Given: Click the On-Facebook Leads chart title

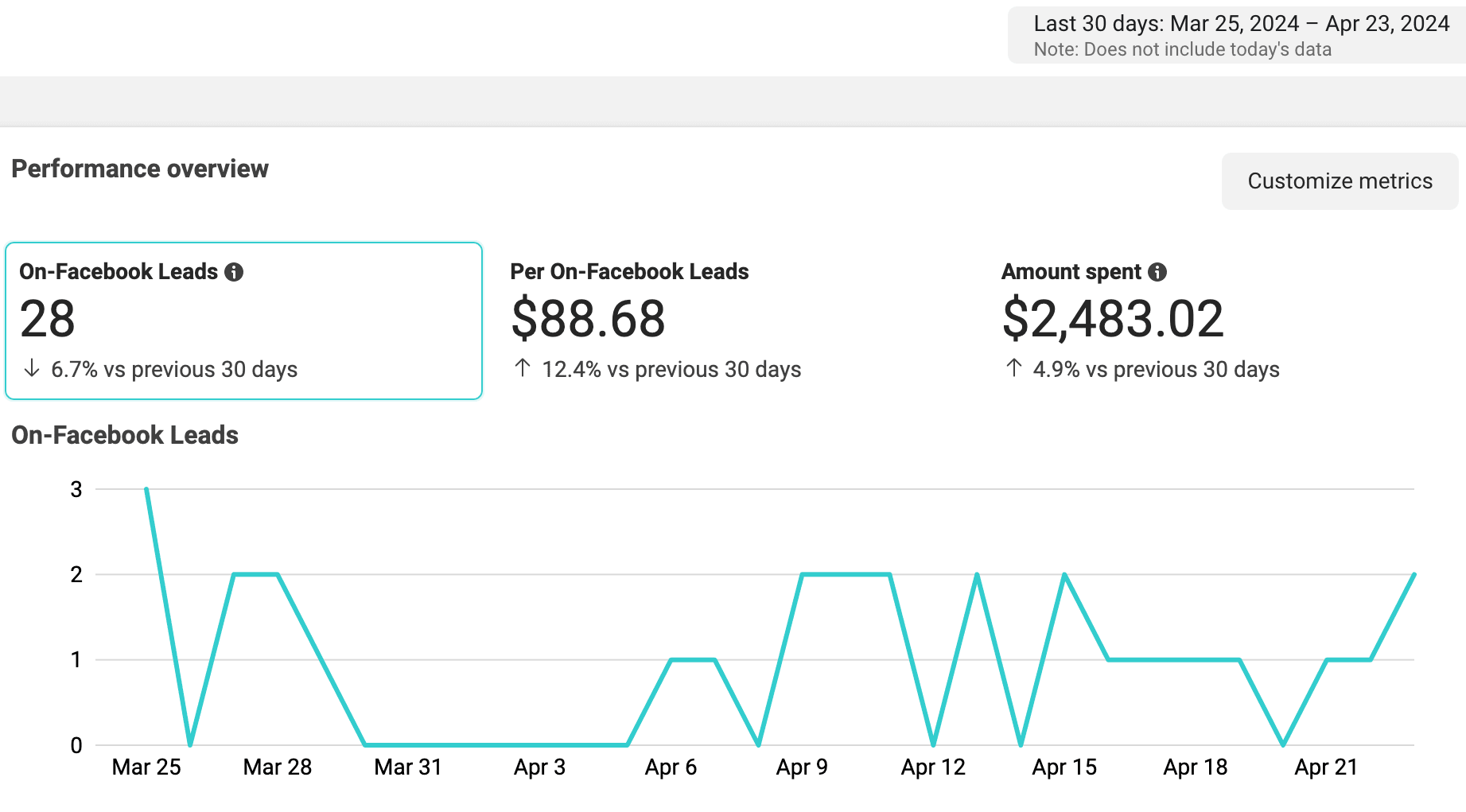Looking at the screenshot, I should (x=125, y=435).
